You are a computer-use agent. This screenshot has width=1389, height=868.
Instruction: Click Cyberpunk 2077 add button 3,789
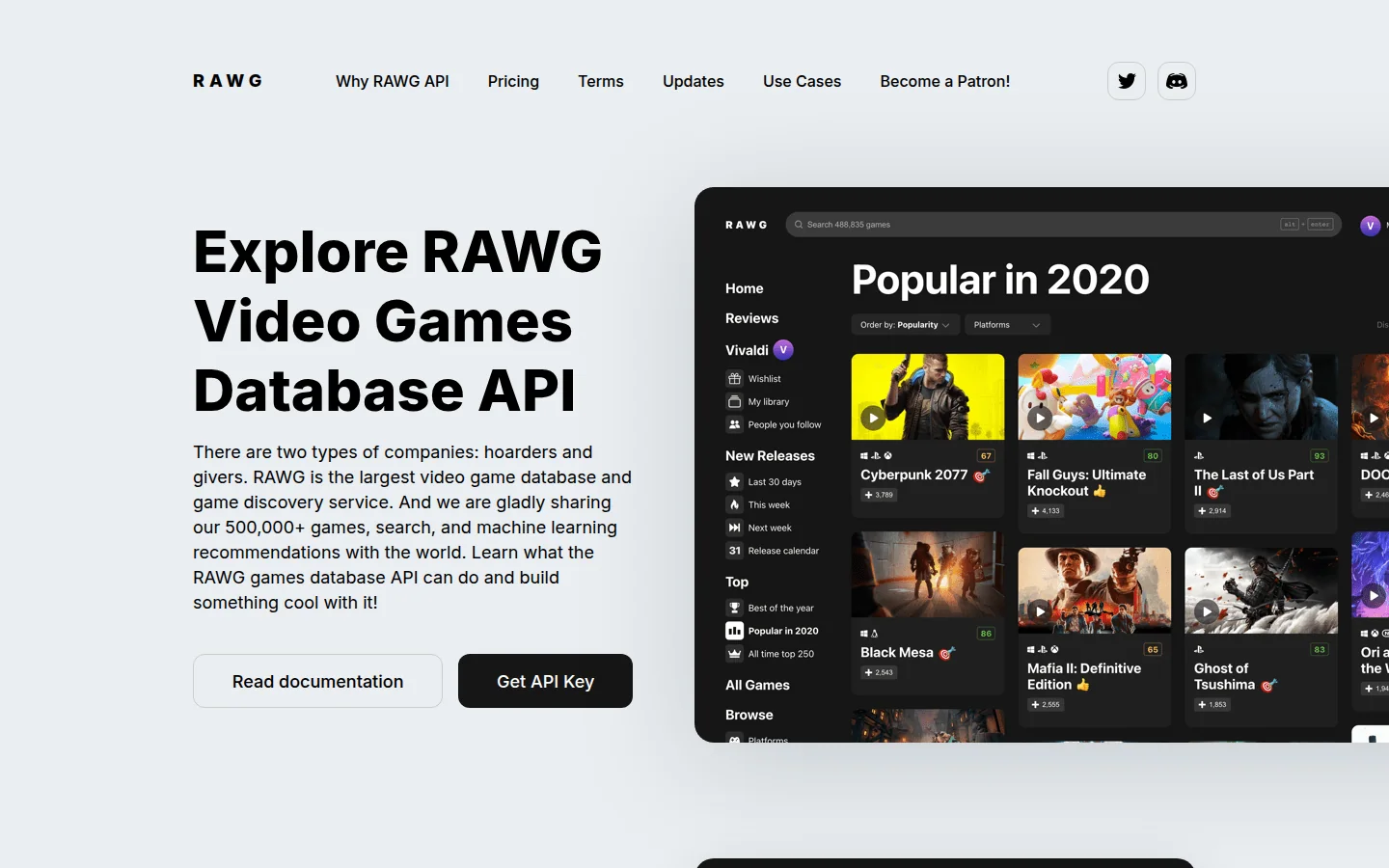[x=879, y=495]
